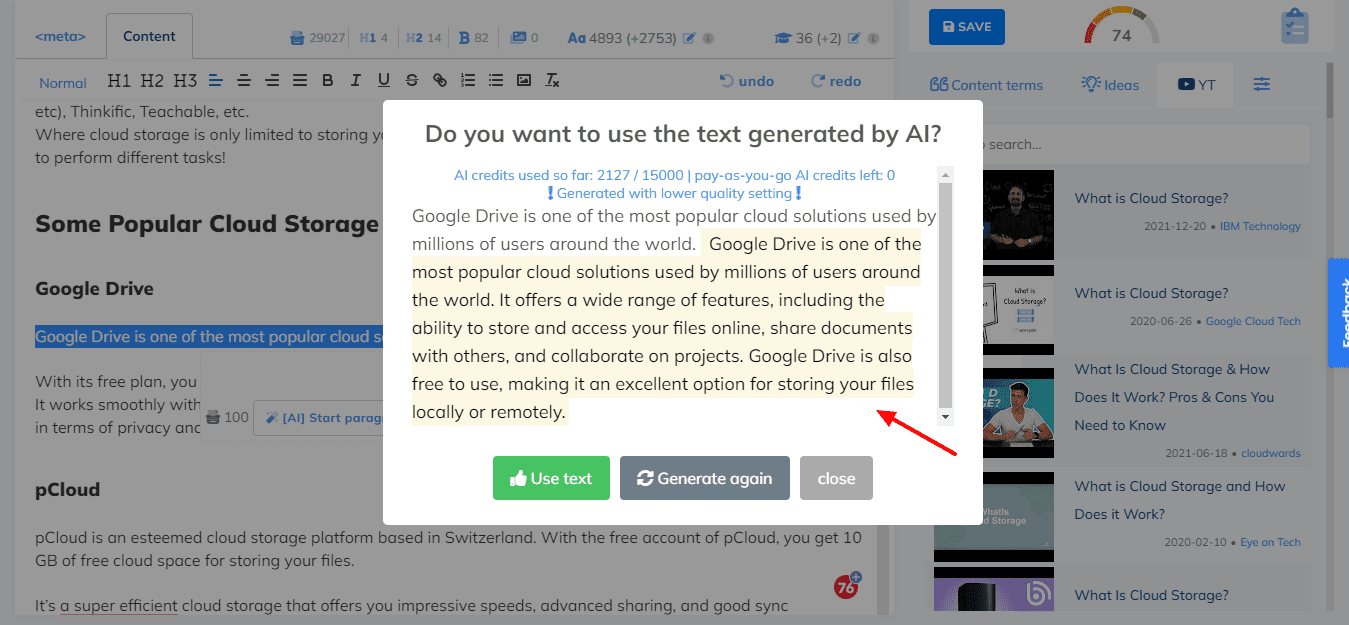
Task: Show info for the word count
Action: coord(708,38)
